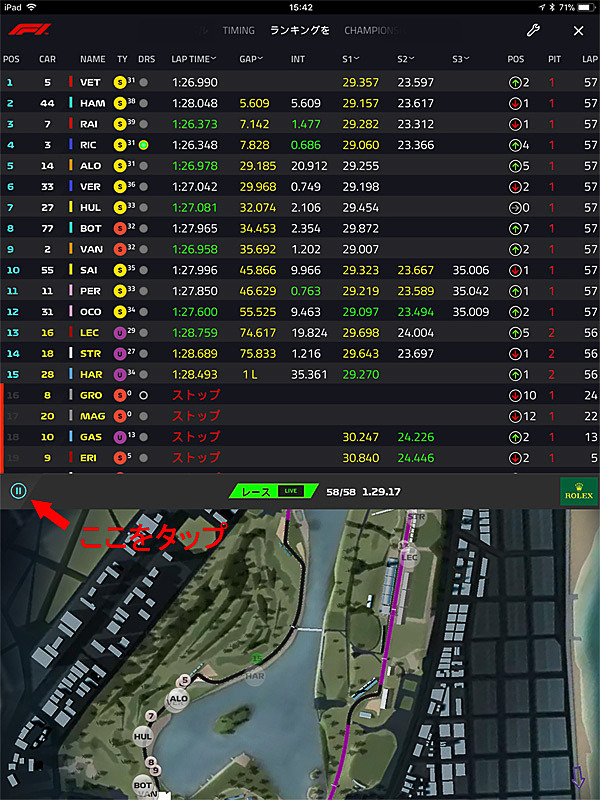
Task: Tap BOT's red tyre compound icon
Action: (x=120, y=229)
